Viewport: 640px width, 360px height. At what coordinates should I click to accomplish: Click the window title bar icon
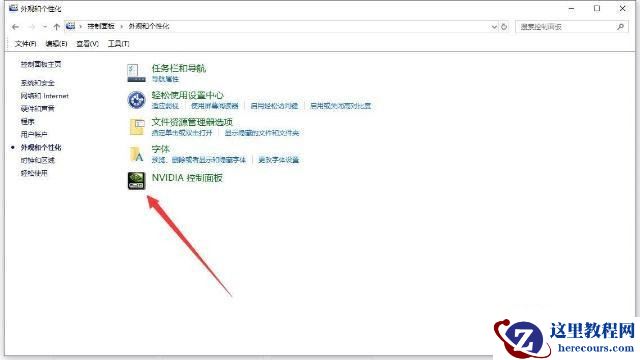(13, 8)
